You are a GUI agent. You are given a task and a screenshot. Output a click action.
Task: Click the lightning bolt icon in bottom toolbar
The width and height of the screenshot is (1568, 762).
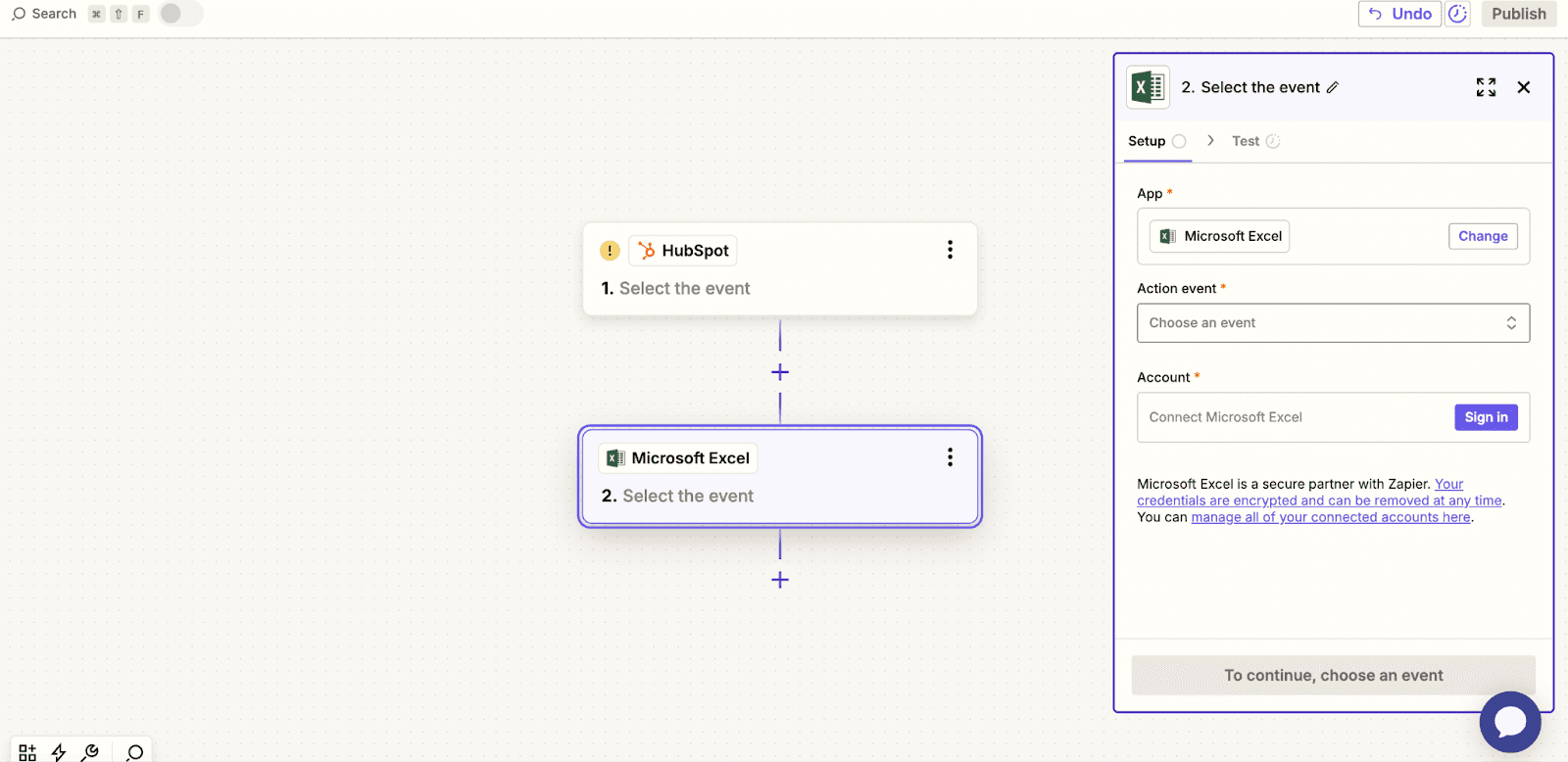tap(59, 752)
